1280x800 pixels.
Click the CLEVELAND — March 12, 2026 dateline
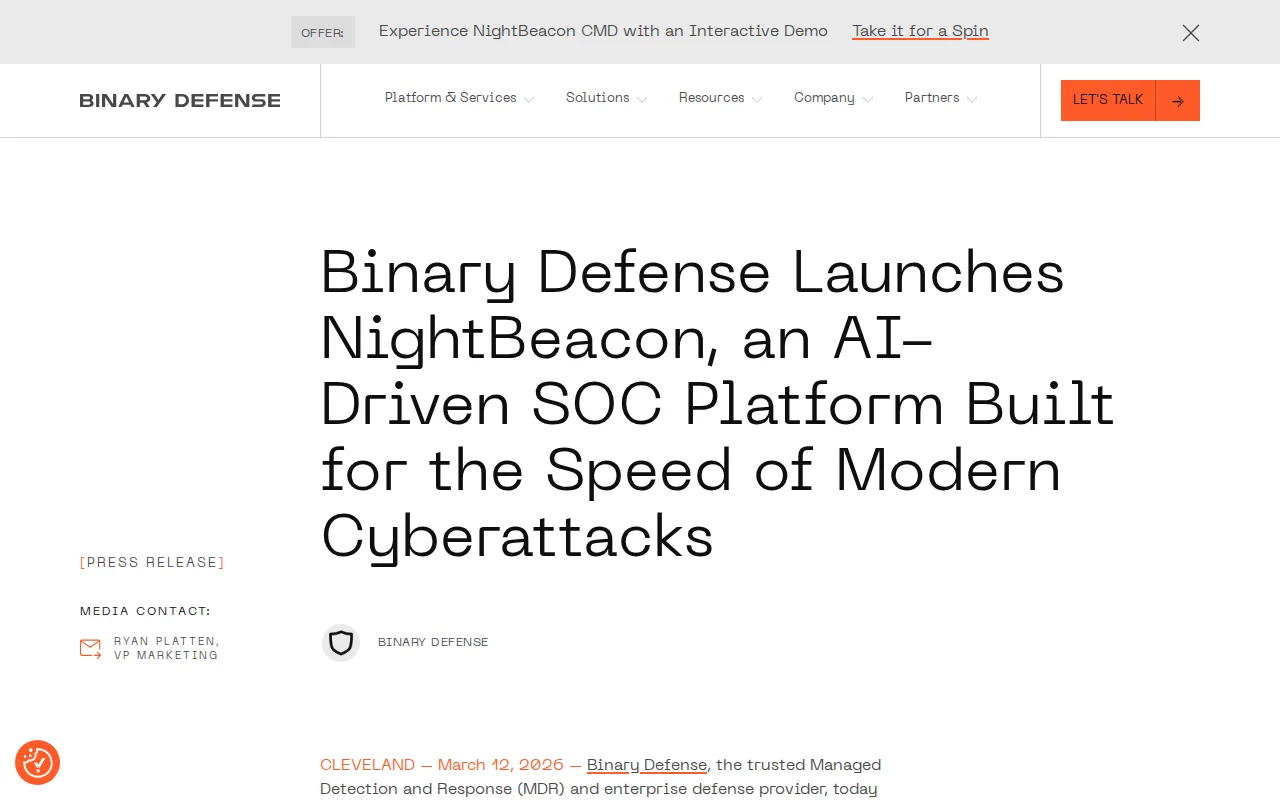441,765
